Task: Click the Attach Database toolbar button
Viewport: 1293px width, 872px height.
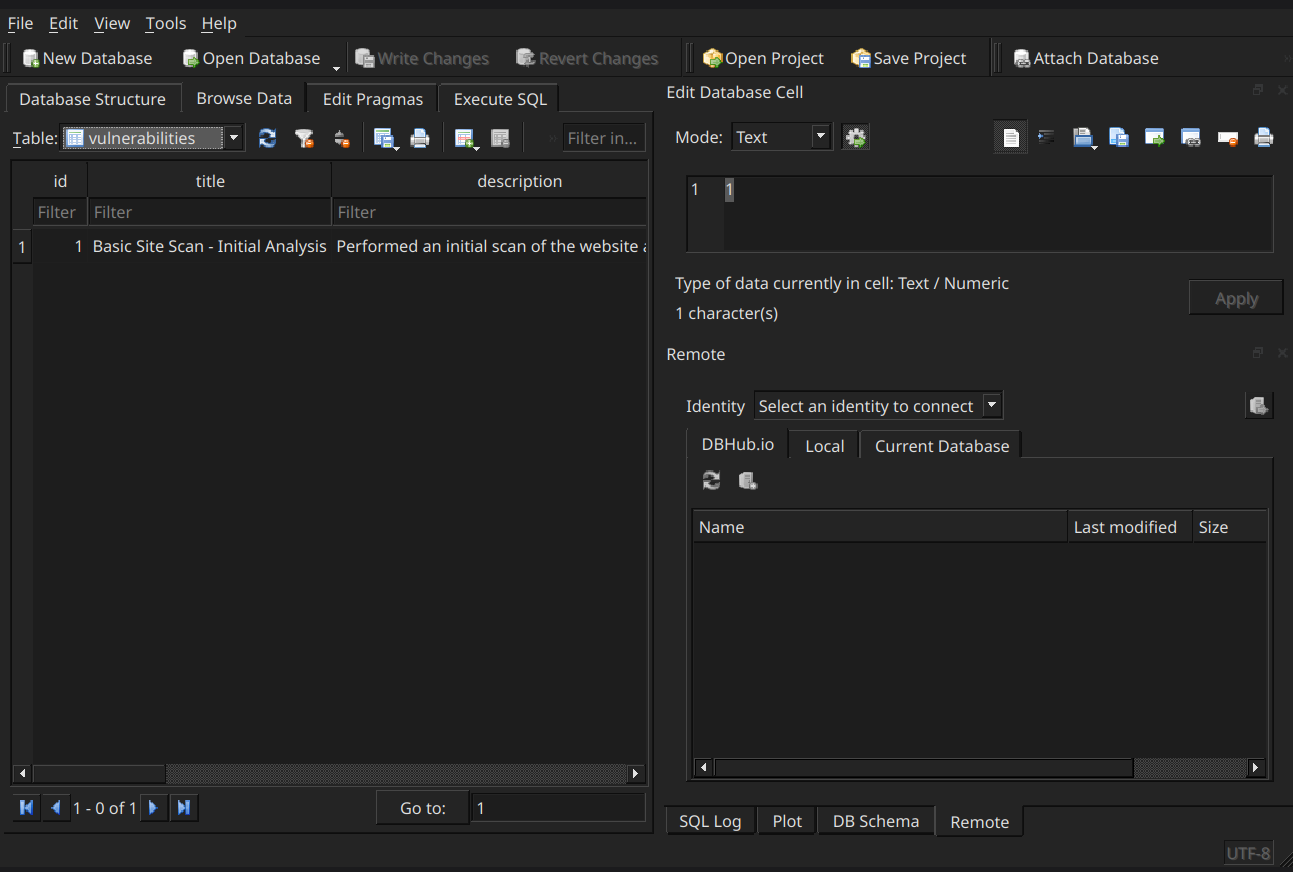Action: point(1085,58)
